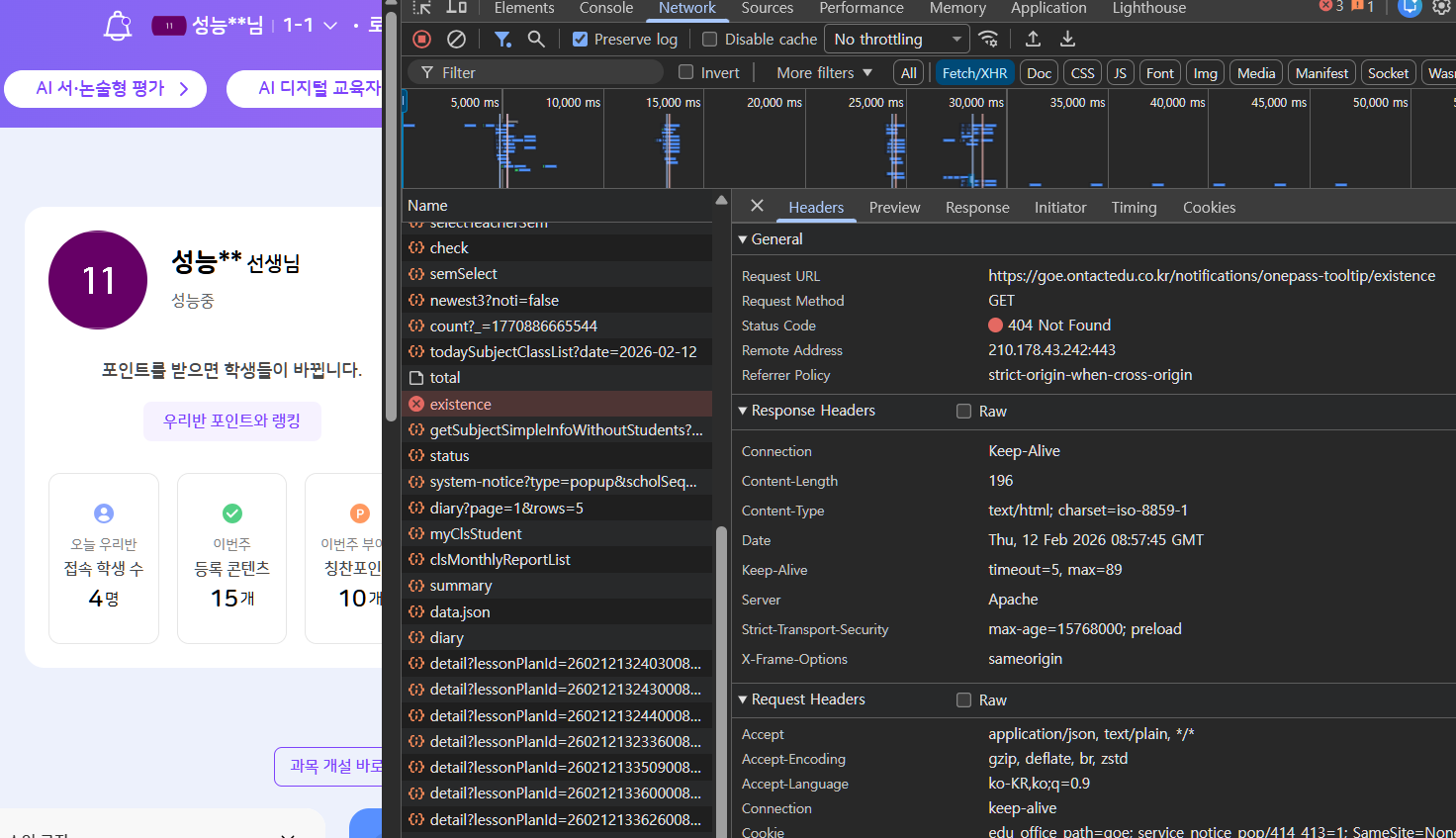Click the import HAR upload icon
1456x838 pixels.
[x=1033, y=40]
